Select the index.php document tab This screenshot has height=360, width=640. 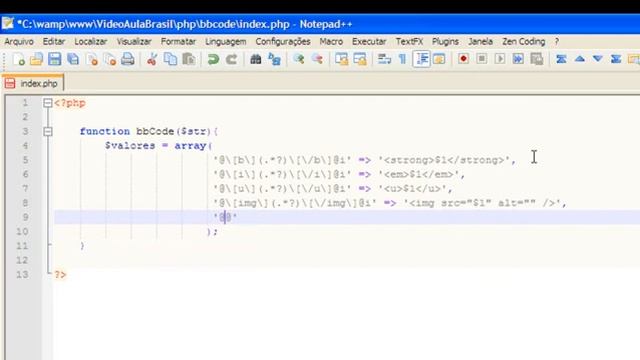point(33,83)
